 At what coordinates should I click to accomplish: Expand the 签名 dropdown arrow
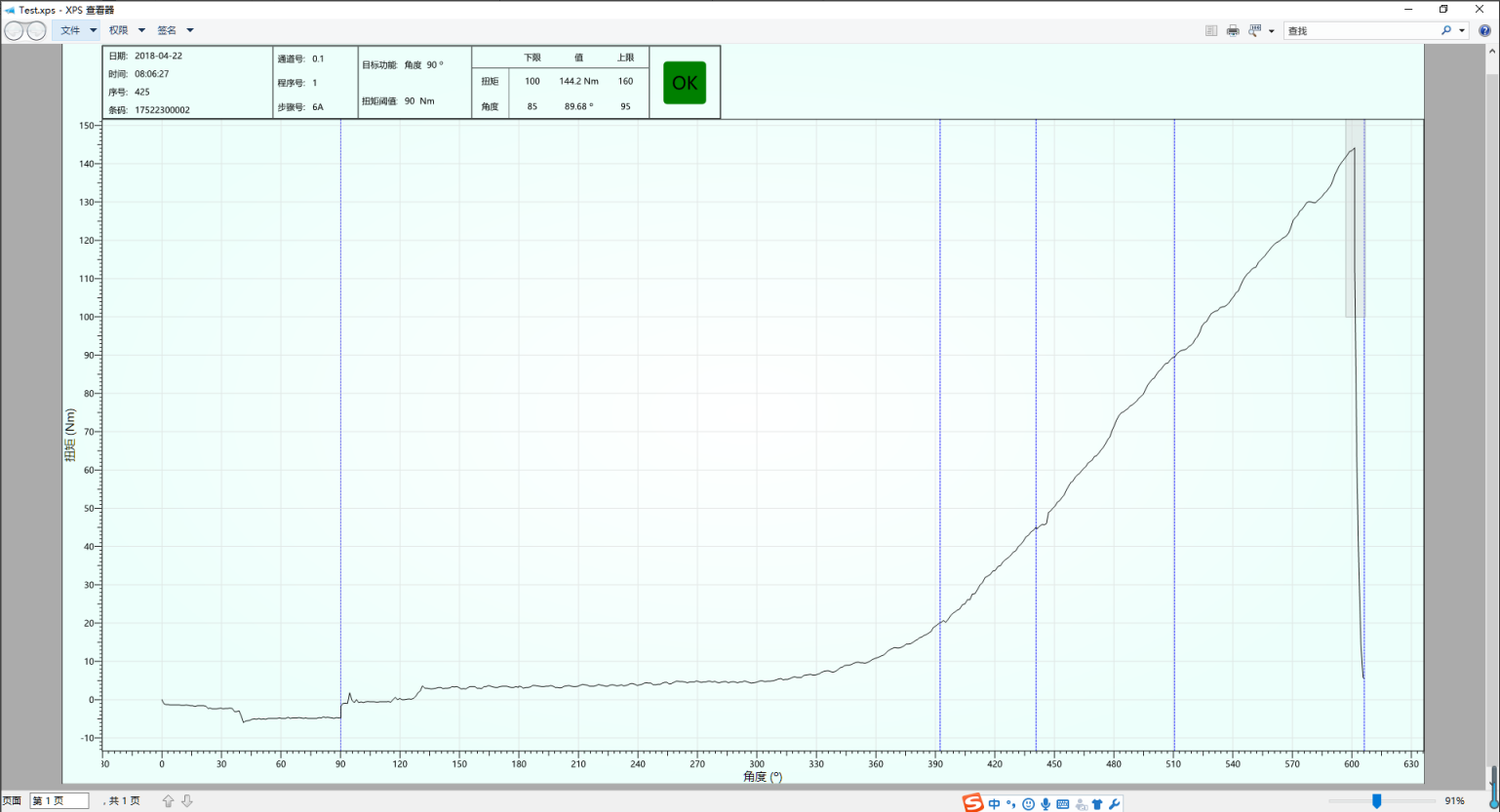(190, 30)
